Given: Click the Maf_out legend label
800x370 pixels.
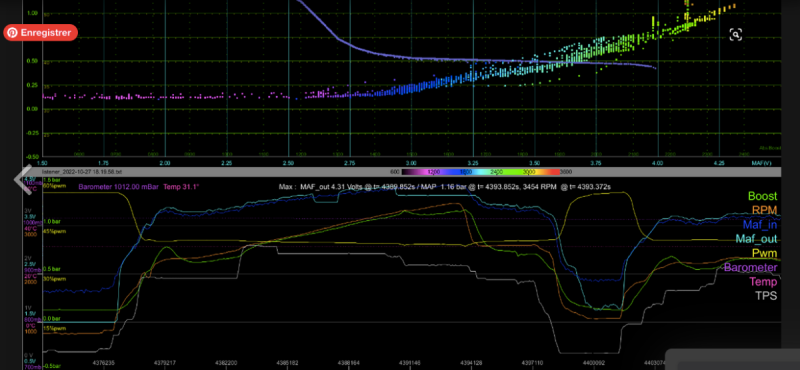Looking at the screenshot, I should (757, 239).
